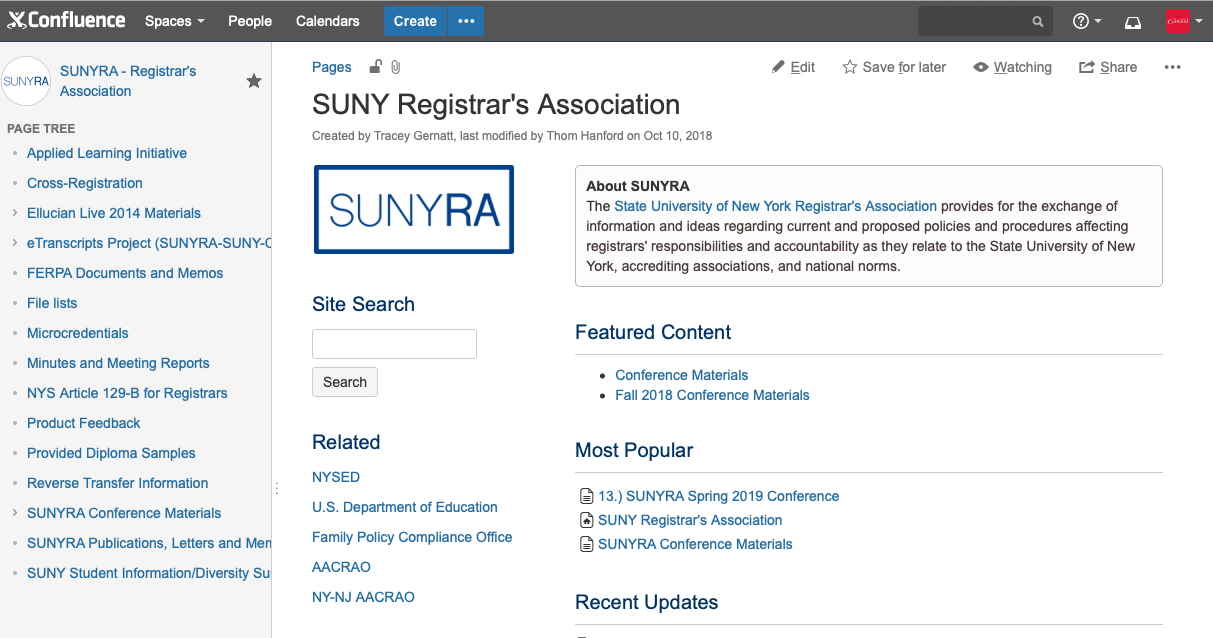Expand SUNYRA Conference Materials tree node
Screen dimensions: 1213x638
click(15, 513)
